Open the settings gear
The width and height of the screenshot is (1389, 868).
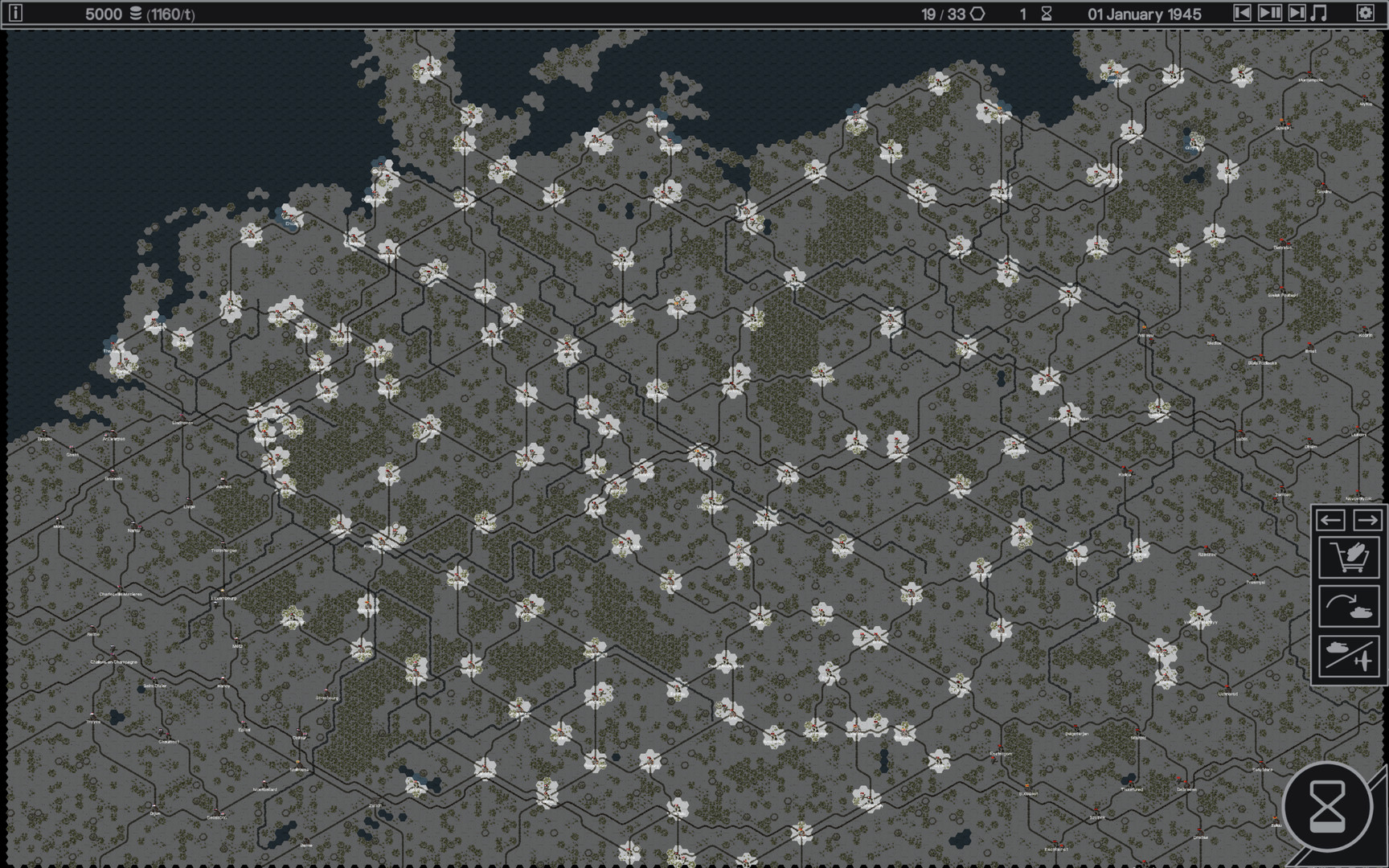[1365, 13]
